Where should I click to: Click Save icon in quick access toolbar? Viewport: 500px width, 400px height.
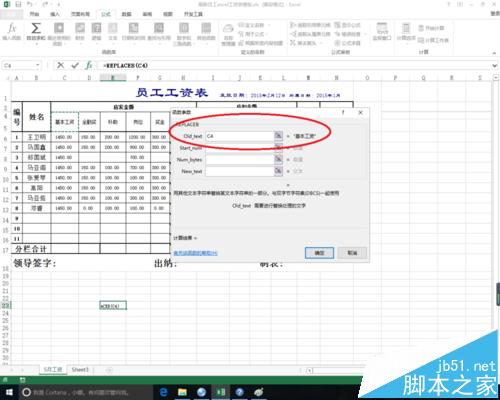[19, 4]
